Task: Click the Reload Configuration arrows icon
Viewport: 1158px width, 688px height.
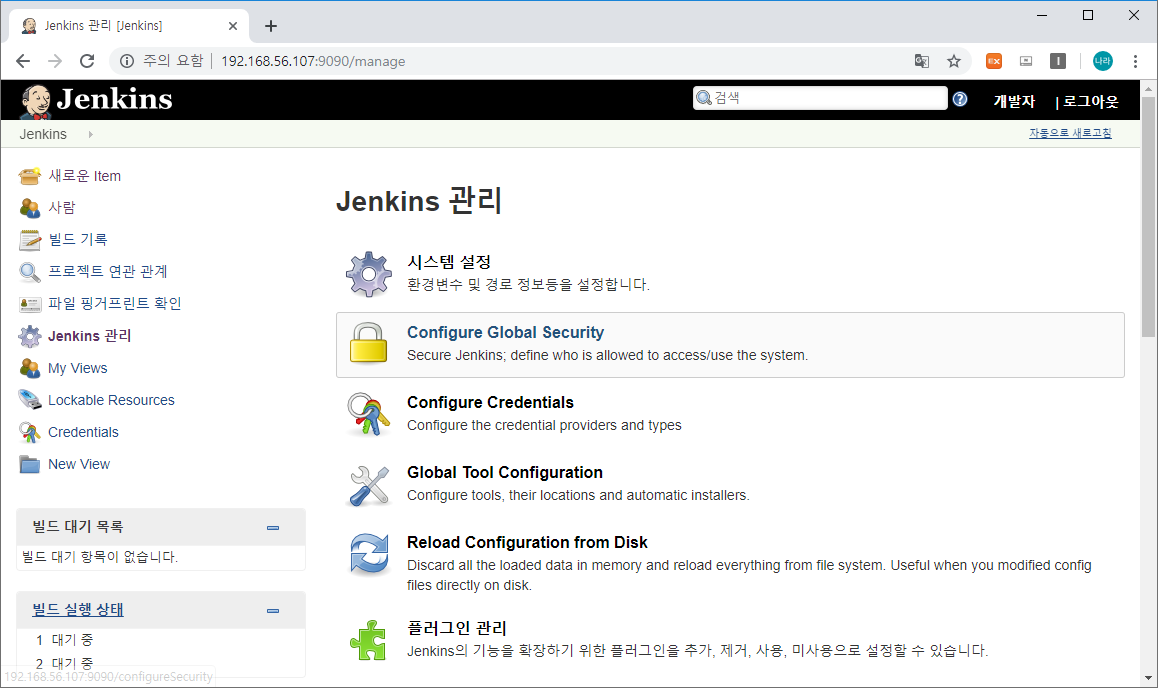Action: click(369, 554)
